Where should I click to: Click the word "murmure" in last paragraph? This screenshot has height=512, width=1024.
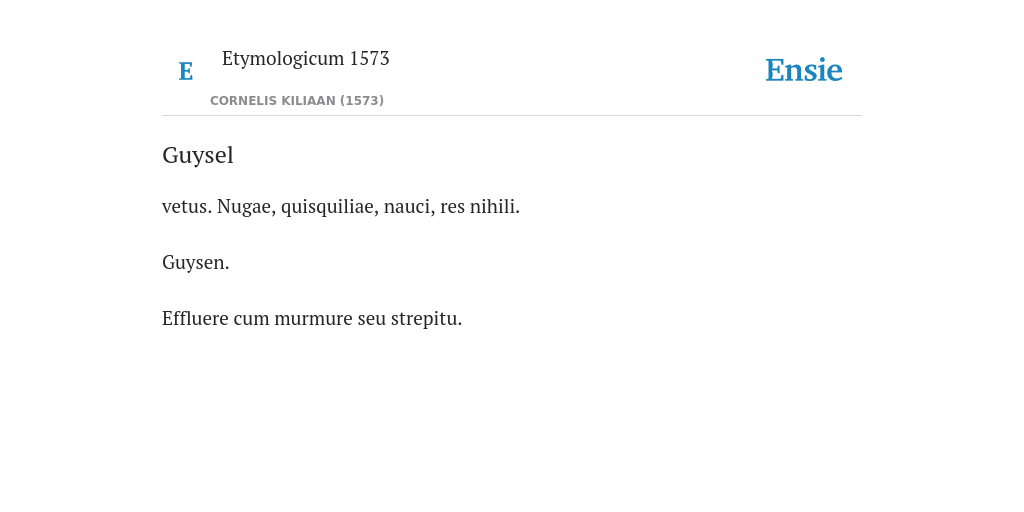[x=313, y=319]
